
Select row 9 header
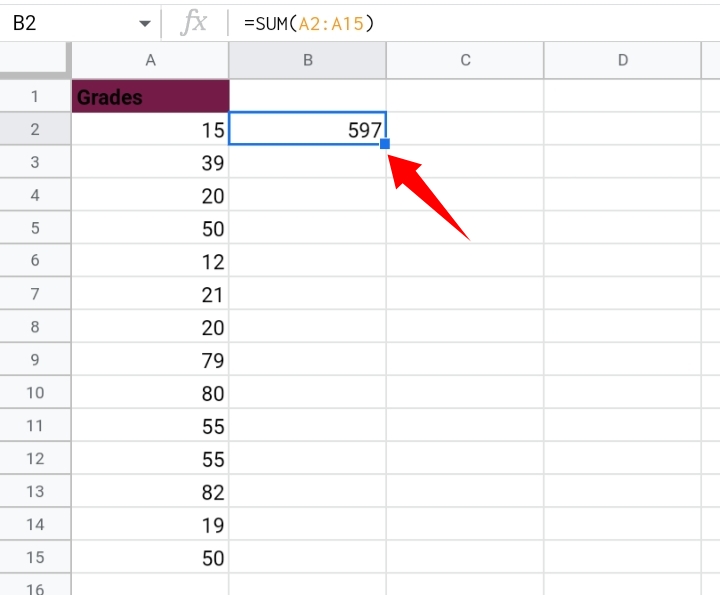35,359
